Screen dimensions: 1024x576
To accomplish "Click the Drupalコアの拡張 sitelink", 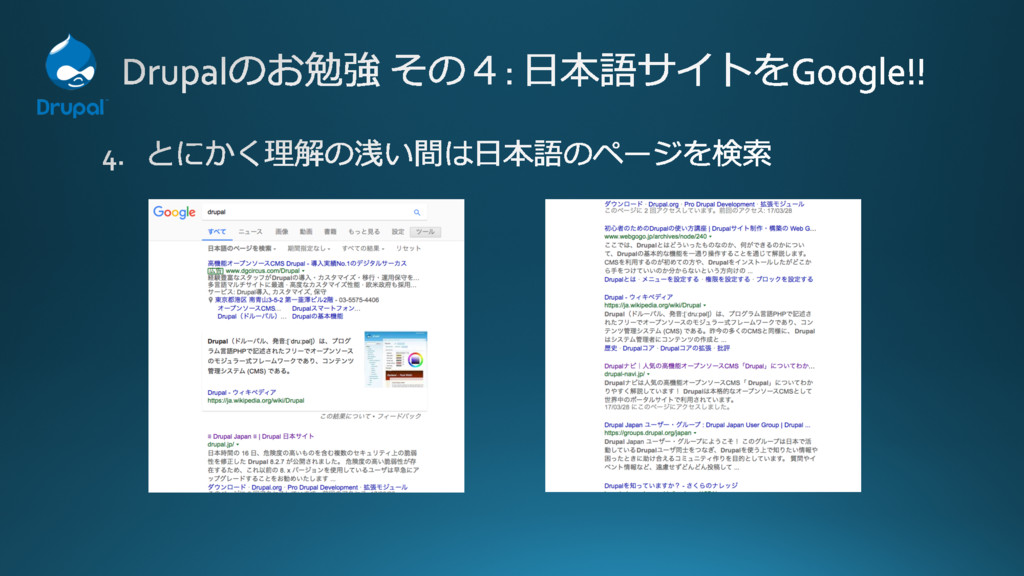I will click(x=686, y=349).
